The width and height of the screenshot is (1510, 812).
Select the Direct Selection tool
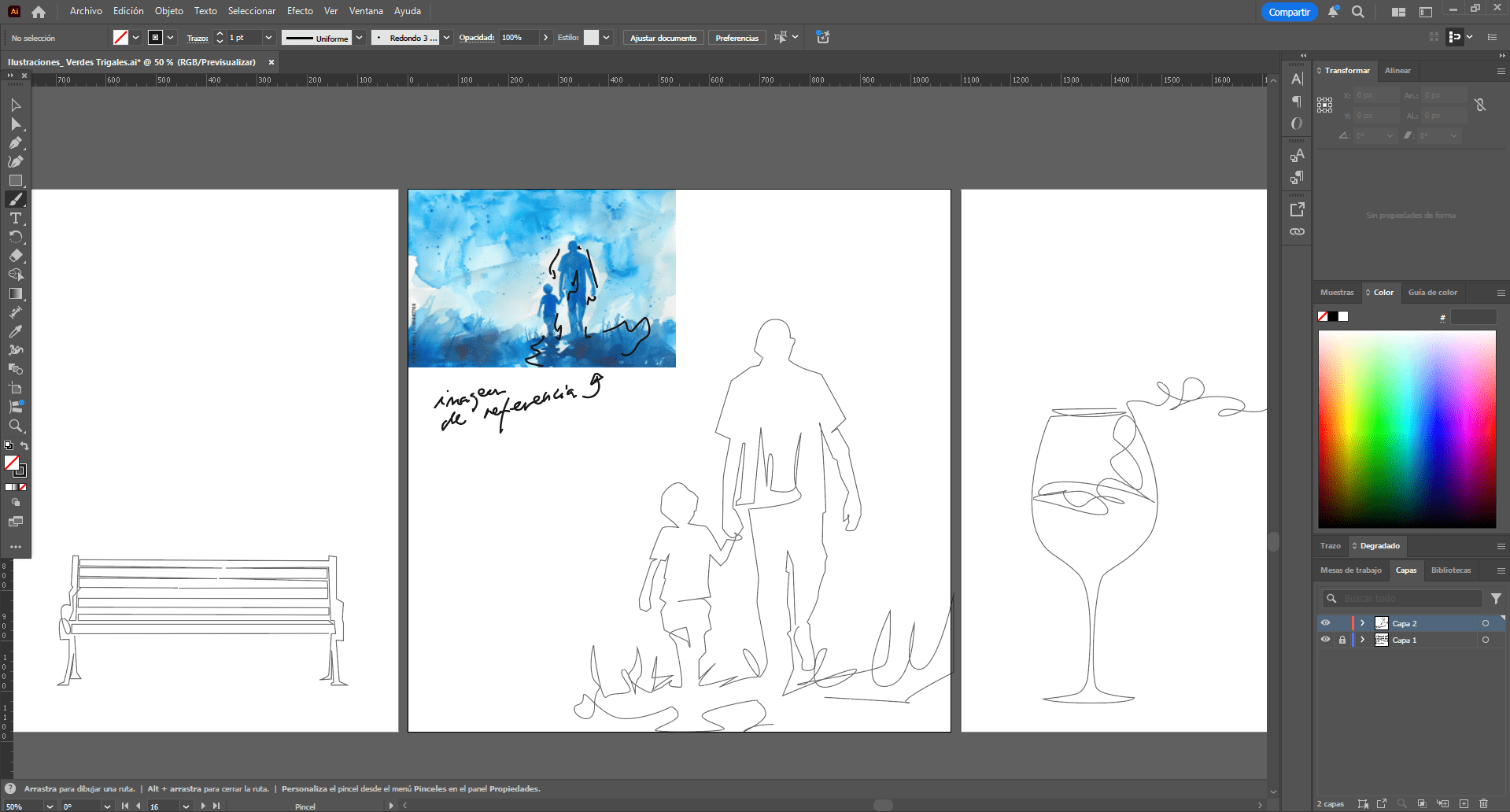[16, 124]
